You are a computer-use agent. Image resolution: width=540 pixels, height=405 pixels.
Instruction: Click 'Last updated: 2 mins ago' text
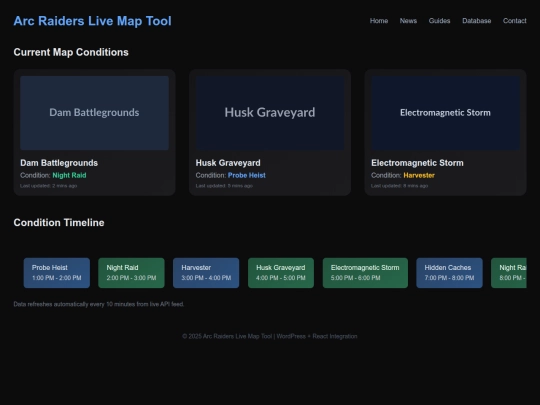(x=49, y=186)
